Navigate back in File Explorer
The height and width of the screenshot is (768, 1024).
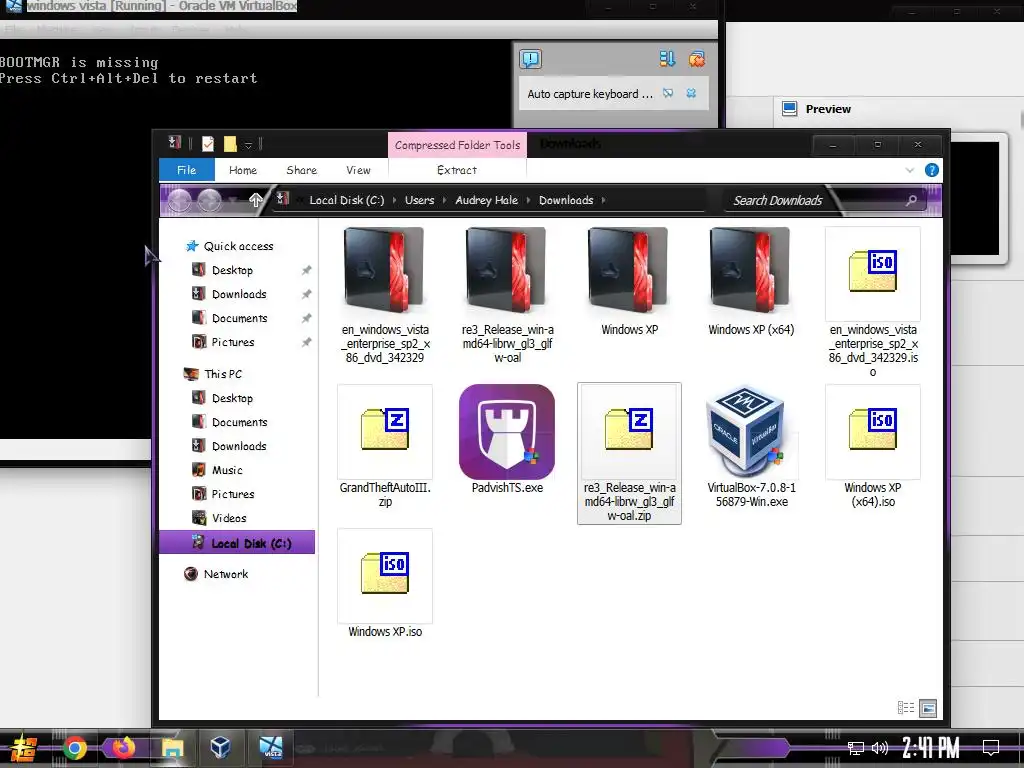coord(180,200)
